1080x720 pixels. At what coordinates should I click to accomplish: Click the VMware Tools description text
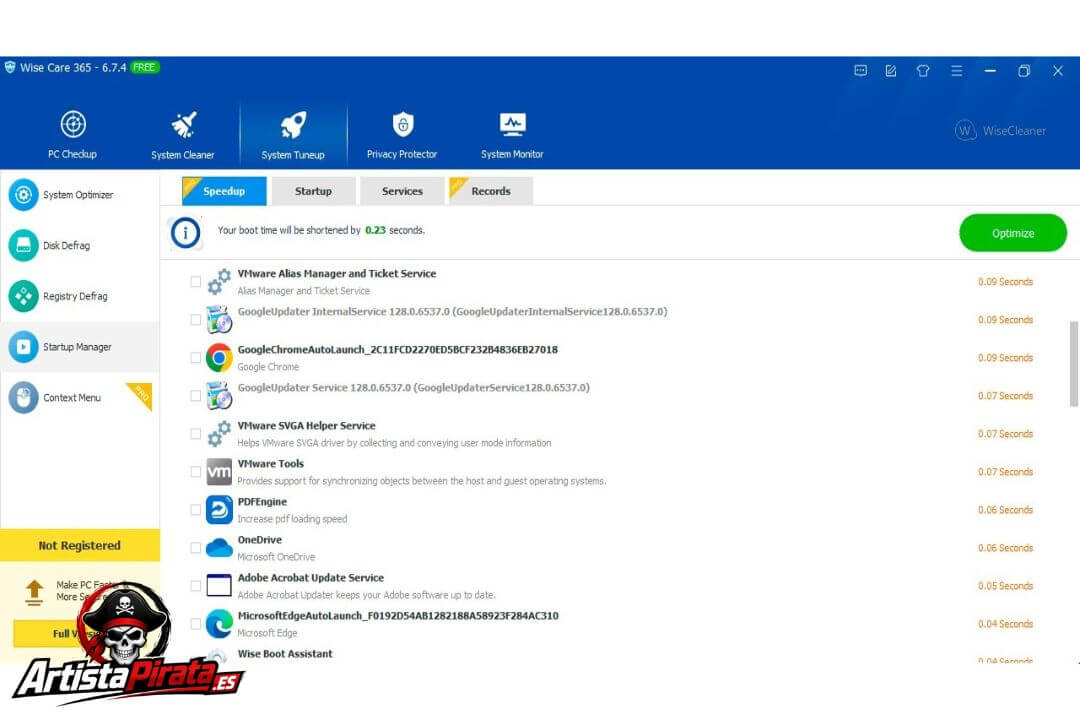422,481
